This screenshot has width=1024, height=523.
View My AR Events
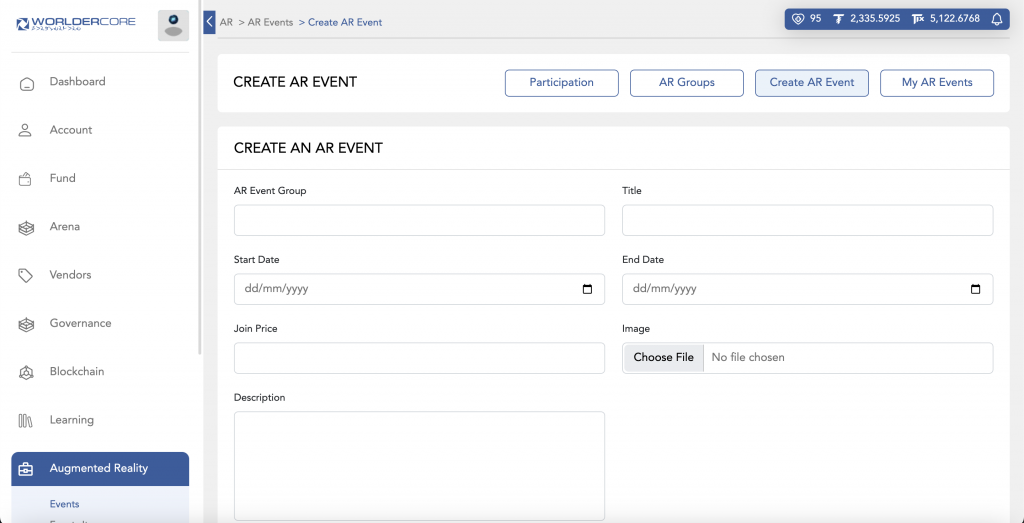[937, 83]
